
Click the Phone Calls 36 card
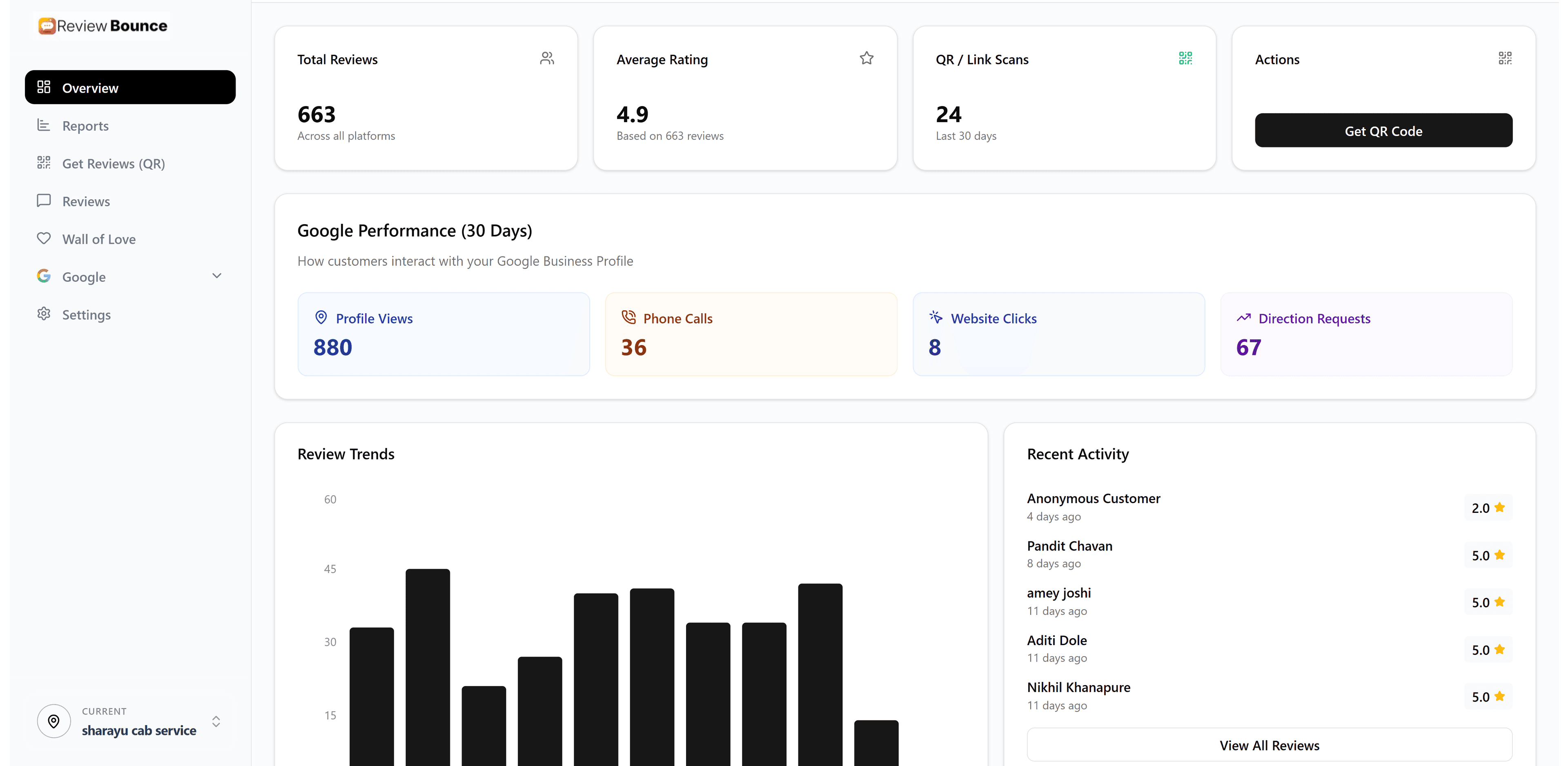coord(751,334)
